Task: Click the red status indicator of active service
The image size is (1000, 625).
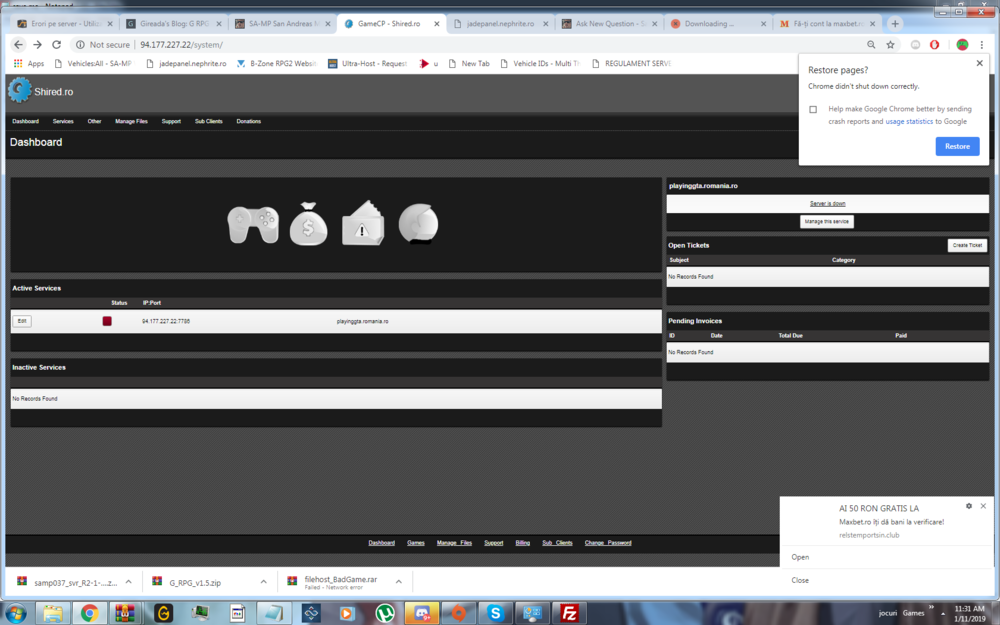Action: pos(107,321)
